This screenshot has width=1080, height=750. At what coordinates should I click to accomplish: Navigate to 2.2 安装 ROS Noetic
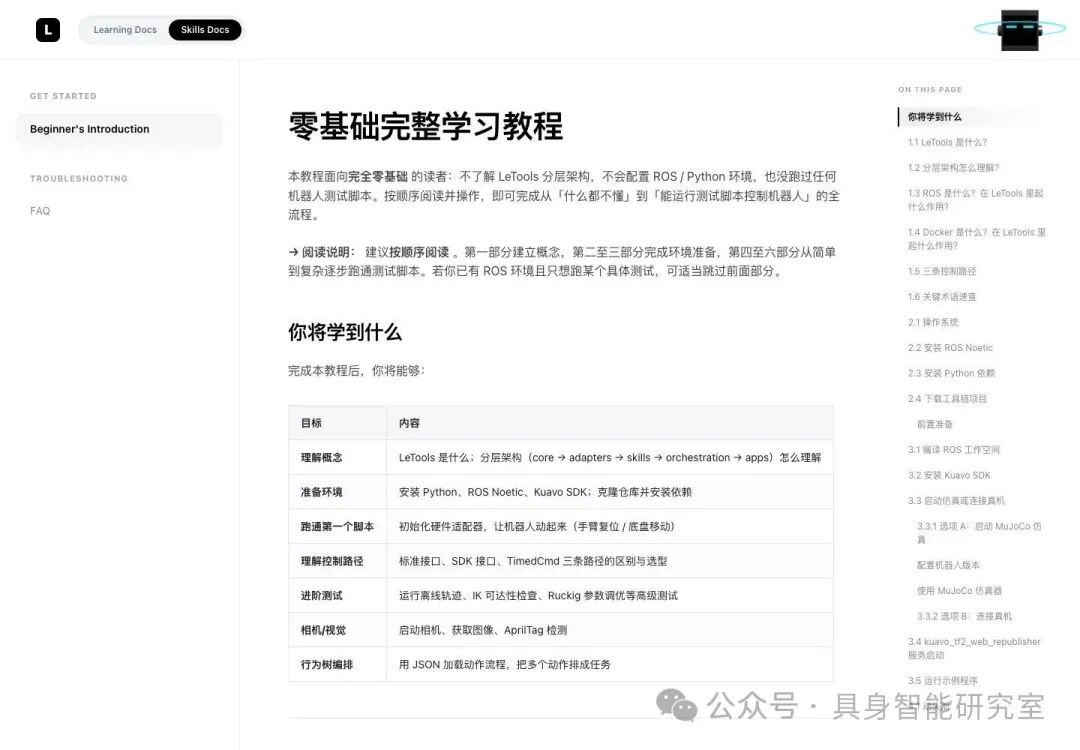point(950,348)
